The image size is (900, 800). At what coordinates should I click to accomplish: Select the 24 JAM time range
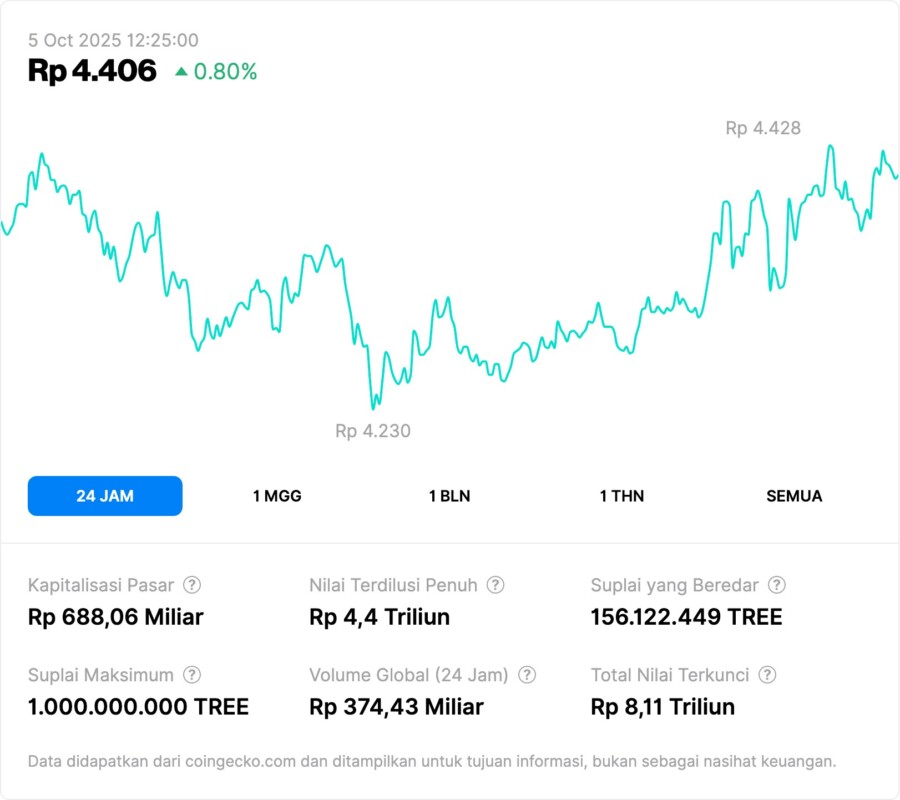click(105, 496)
